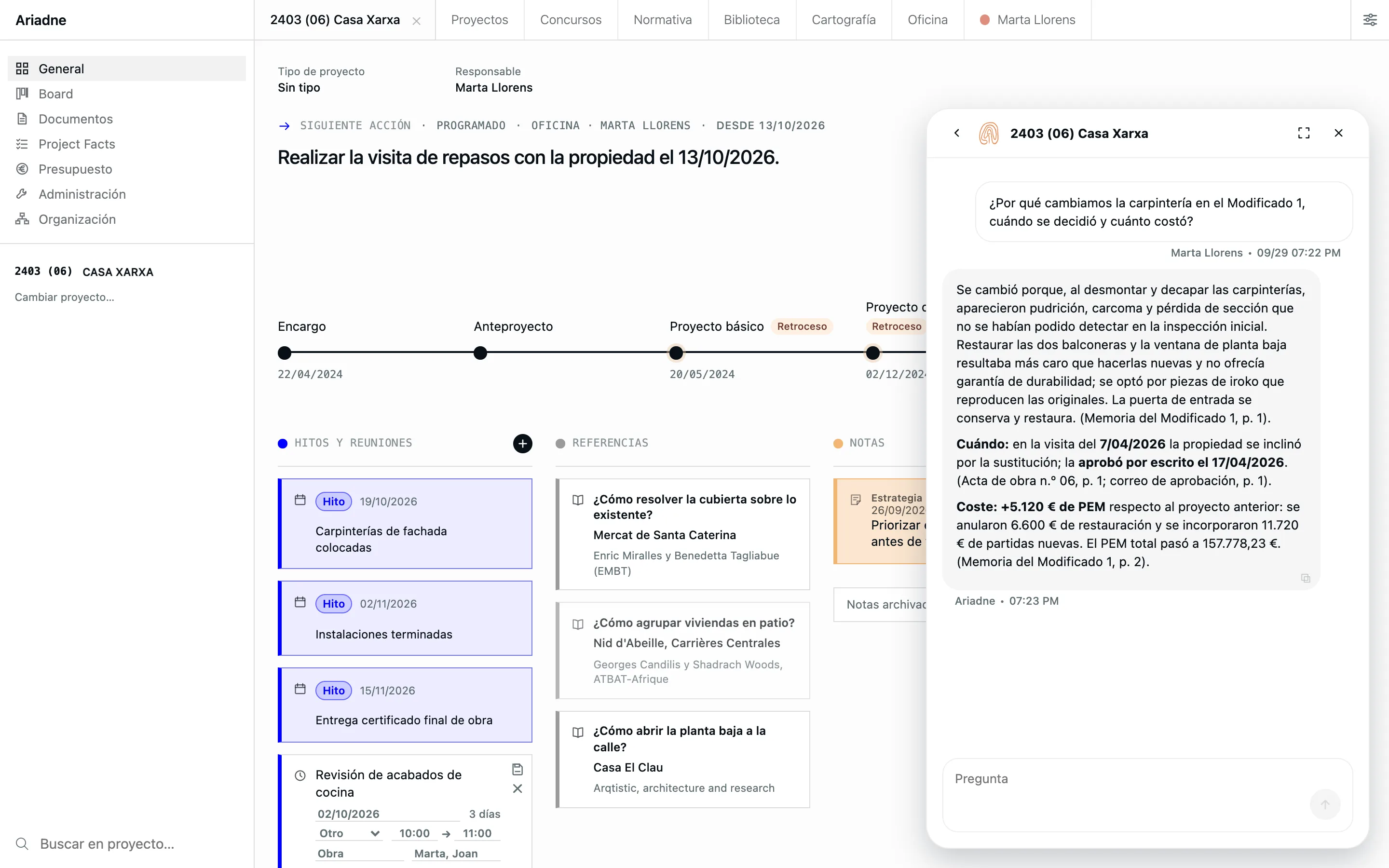Open the Board kanban icon
The width and height of the screenshot is (1389, 868).
(x=22, y=94)
